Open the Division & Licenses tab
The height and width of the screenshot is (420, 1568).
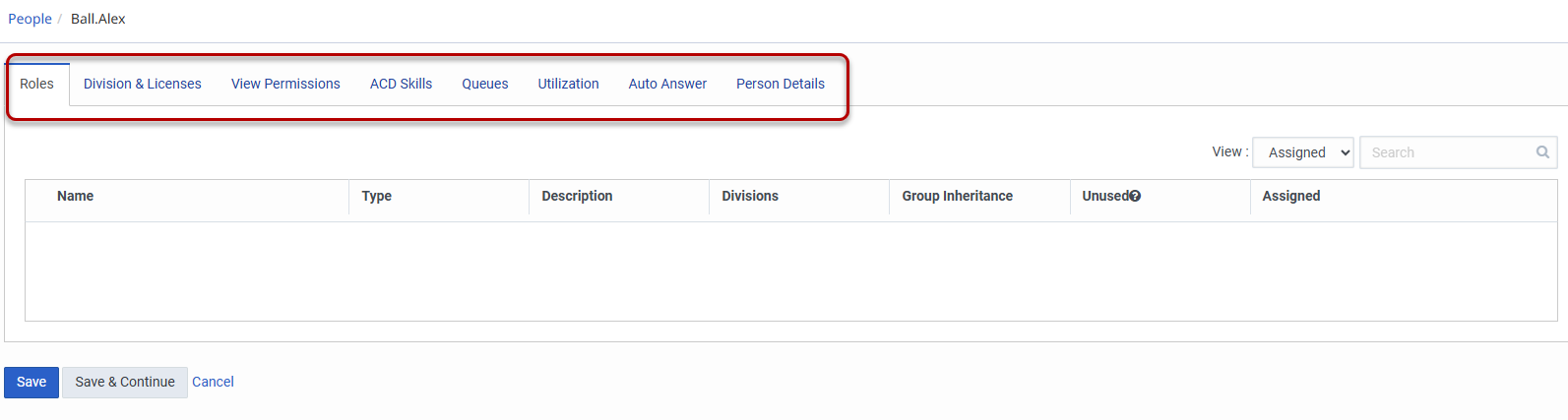pos(142,84)
